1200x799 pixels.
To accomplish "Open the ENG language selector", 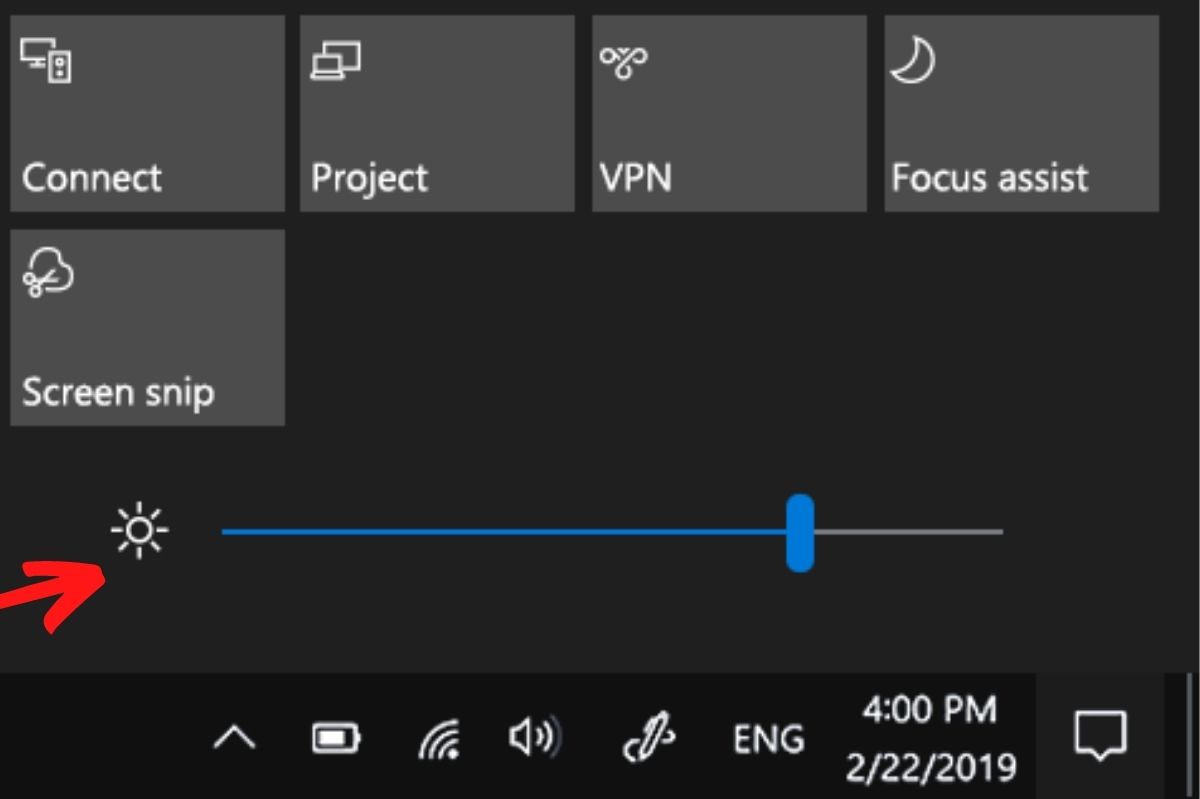I will click(x=768, y=739).
